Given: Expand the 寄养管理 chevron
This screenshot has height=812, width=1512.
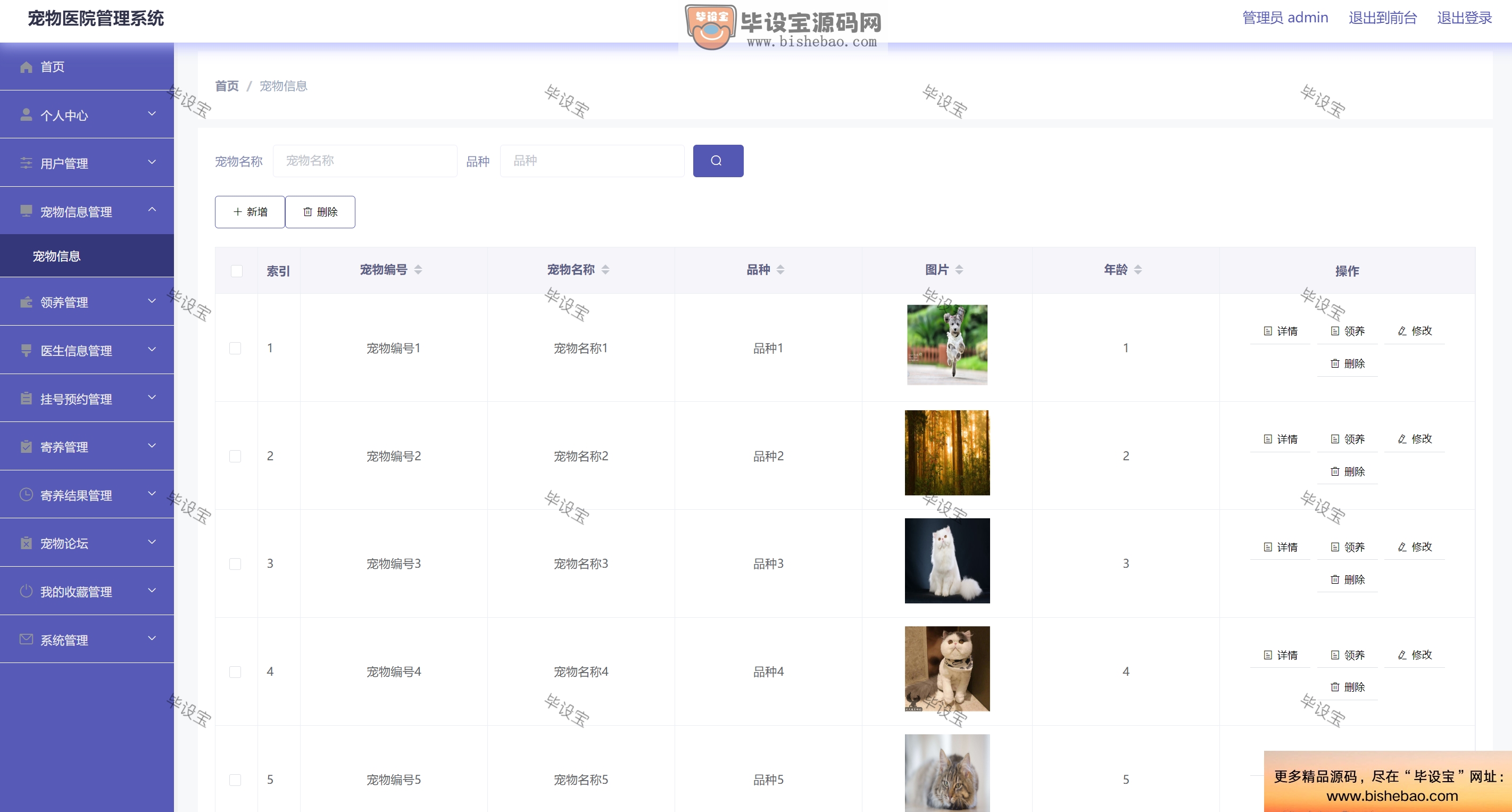Looking at the screenshot, I should coord(152,445).
